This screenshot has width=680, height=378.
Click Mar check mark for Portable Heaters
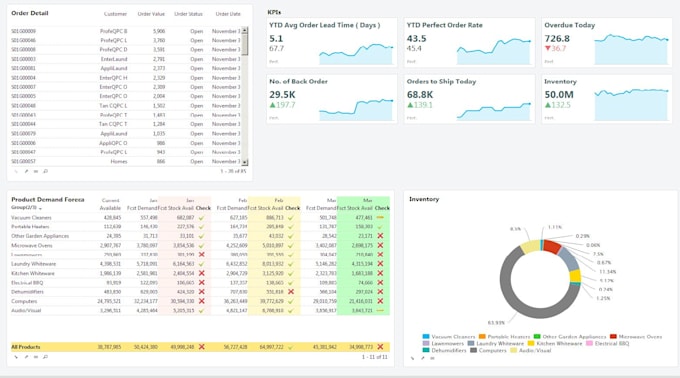380,227
